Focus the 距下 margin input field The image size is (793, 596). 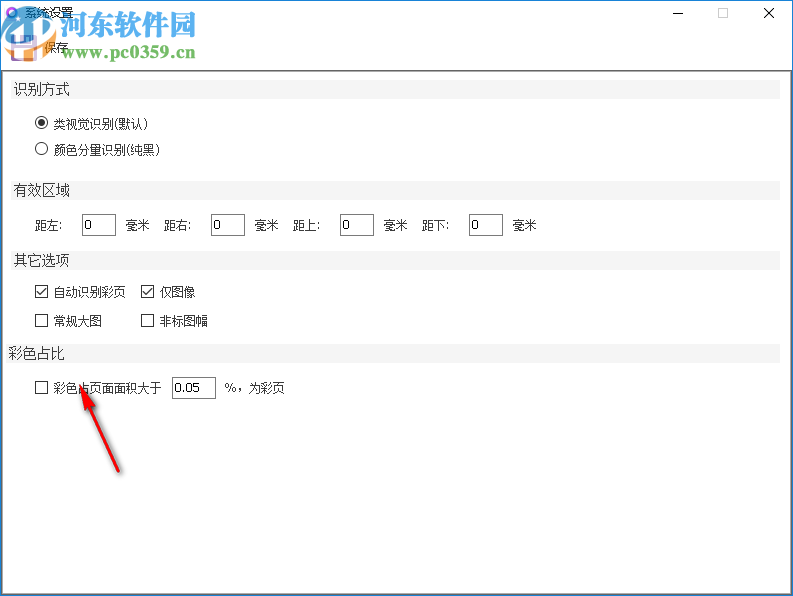486,225
